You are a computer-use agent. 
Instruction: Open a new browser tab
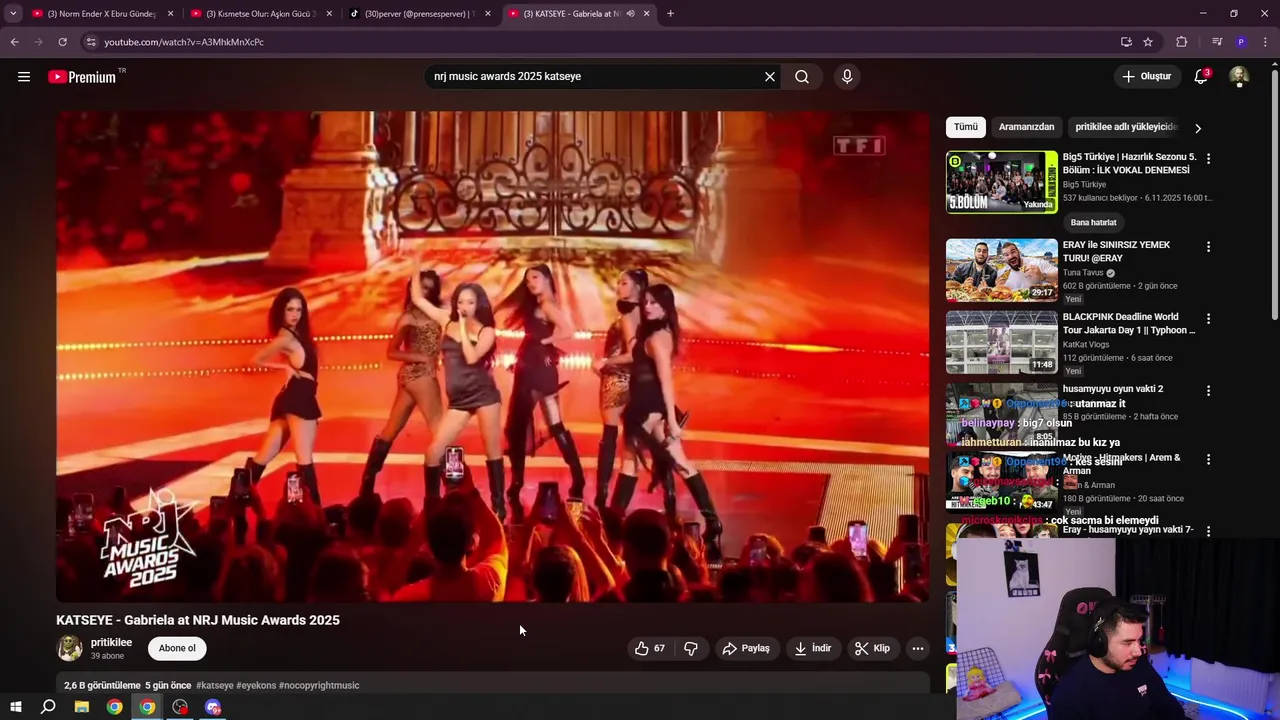(670, 13)
